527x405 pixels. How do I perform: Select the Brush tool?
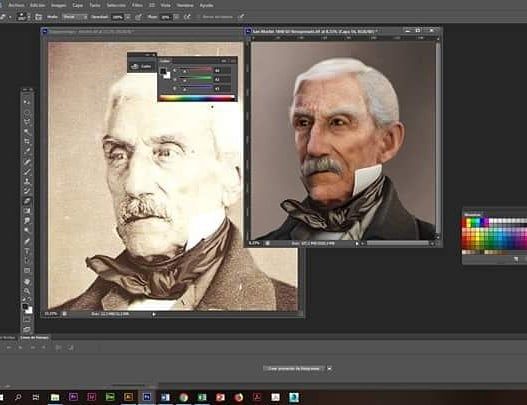pos(27,171)
